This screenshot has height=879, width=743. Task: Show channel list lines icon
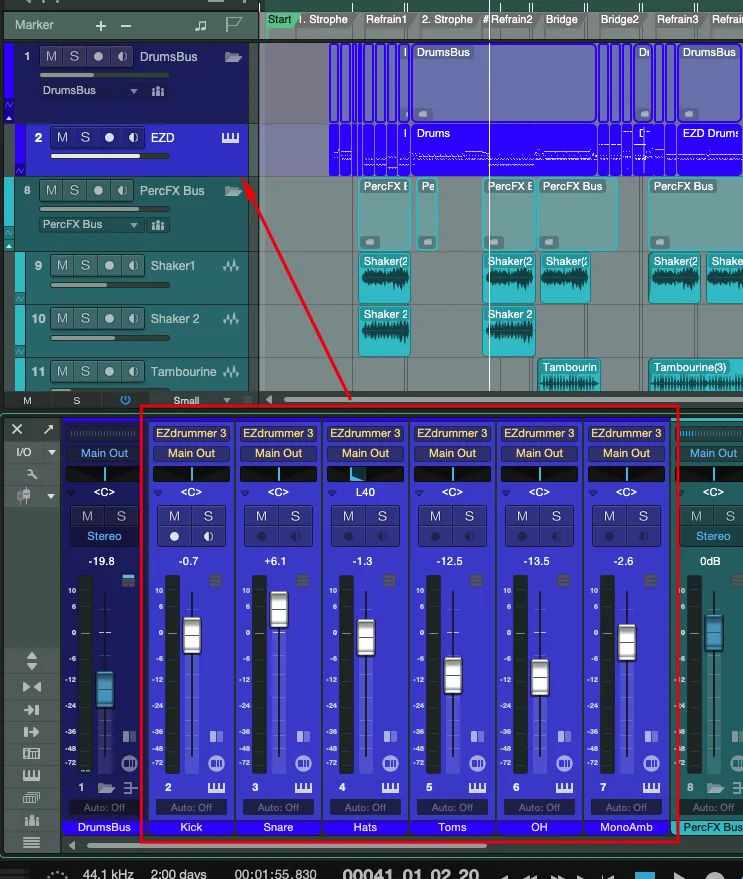point(31,842)
